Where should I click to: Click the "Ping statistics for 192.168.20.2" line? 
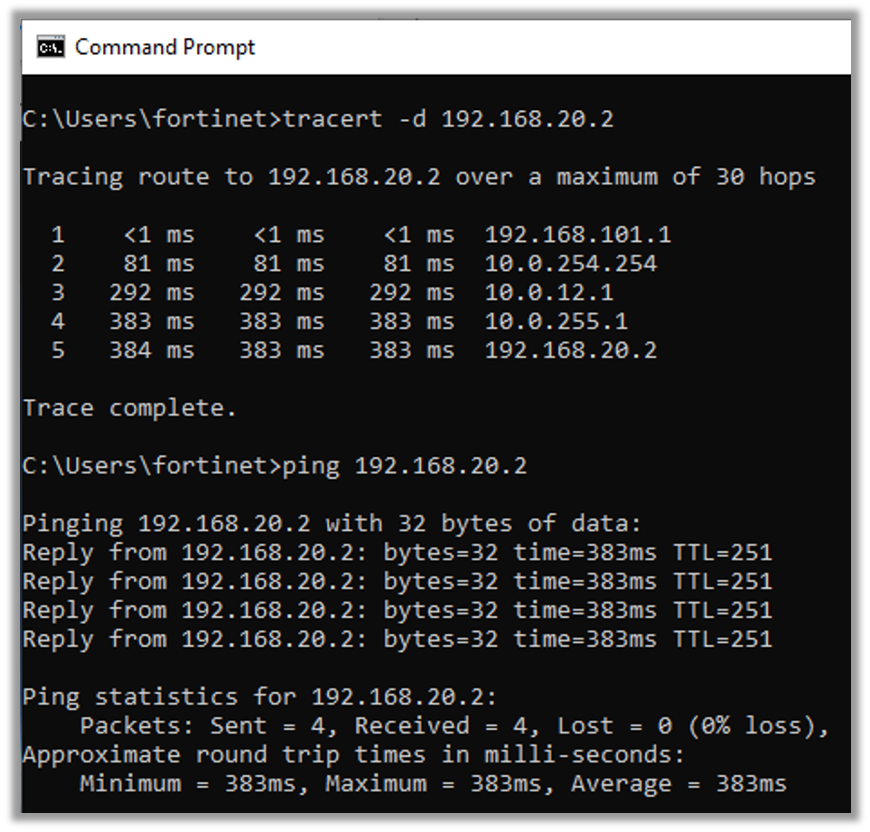[259, 697]
